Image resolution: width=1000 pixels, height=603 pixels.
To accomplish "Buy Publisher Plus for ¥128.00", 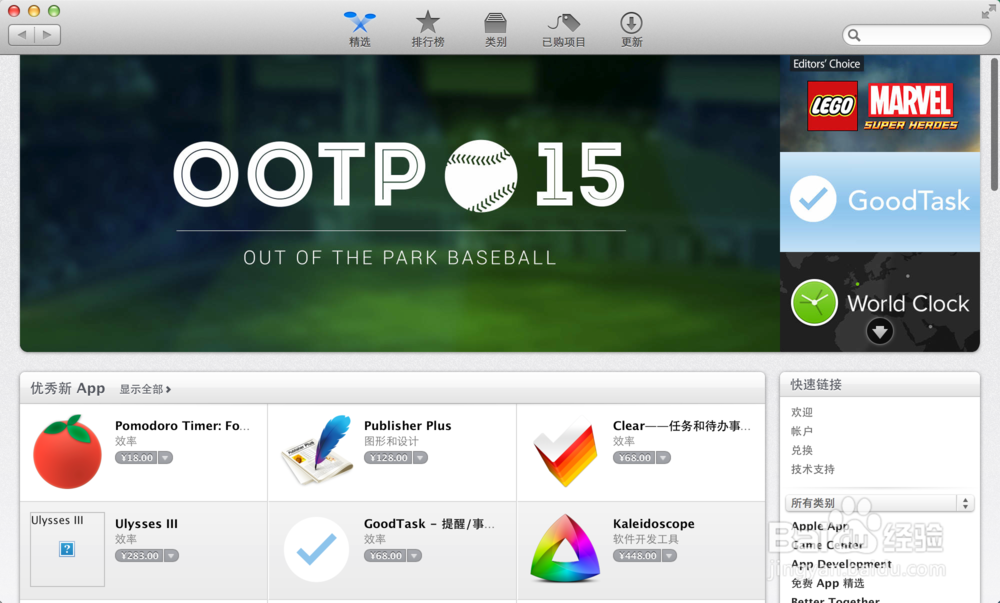I will [388, 458].
